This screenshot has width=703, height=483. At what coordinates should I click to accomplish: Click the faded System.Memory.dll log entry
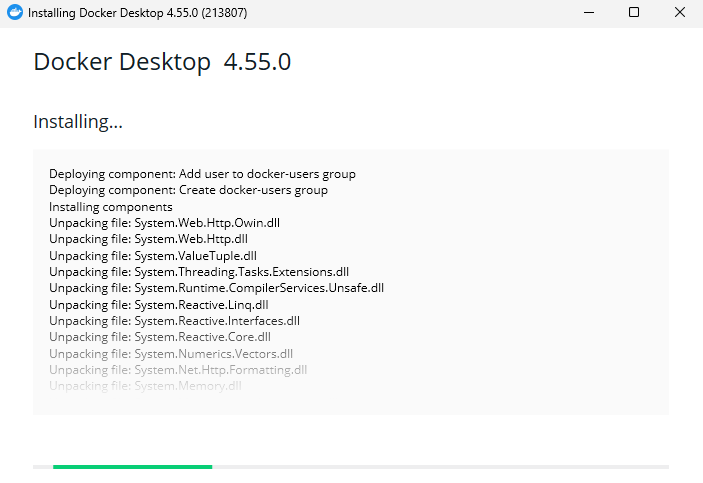pyautogui.click(x=145, y=386)
